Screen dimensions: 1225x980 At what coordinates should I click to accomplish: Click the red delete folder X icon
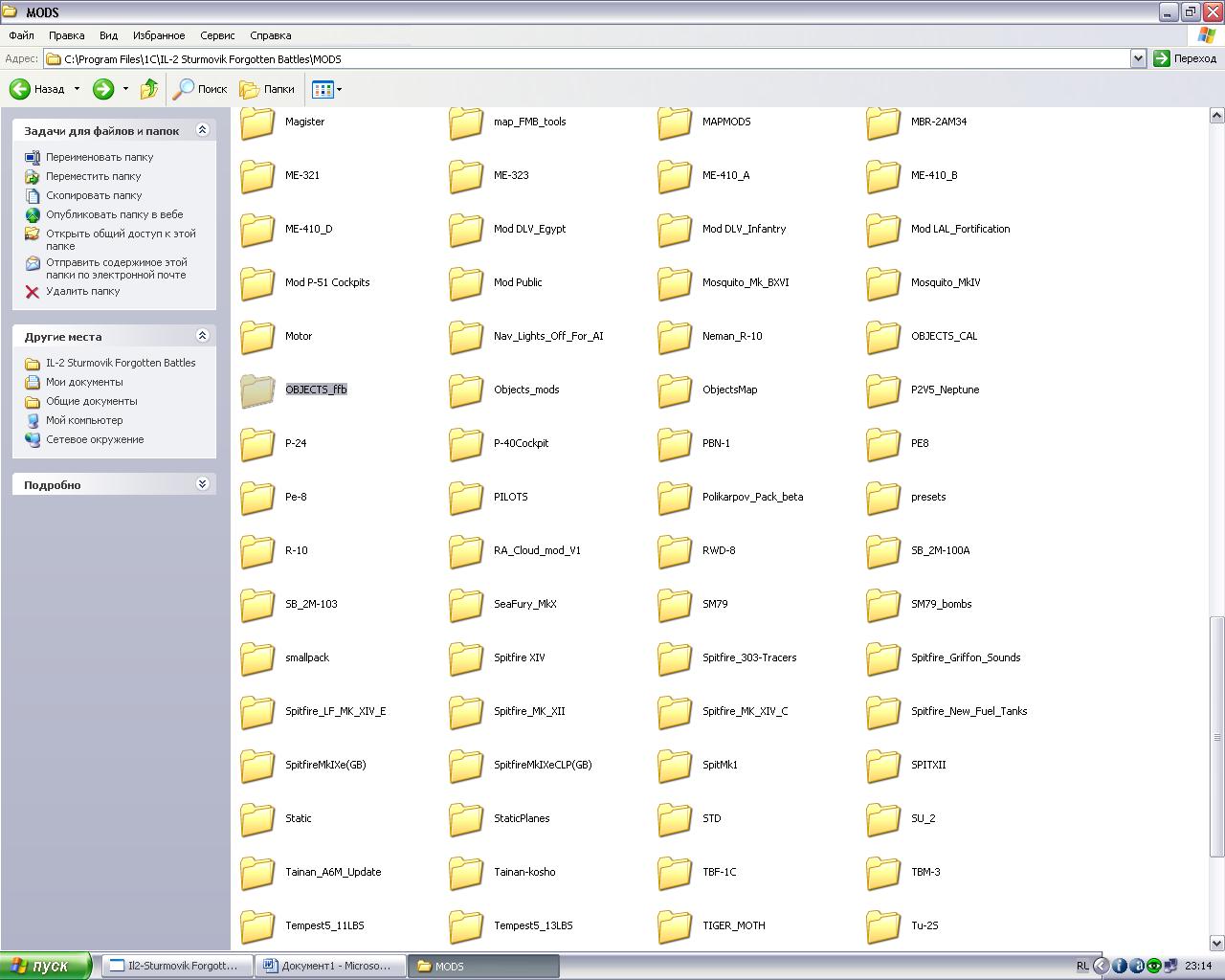click(33, 291)
